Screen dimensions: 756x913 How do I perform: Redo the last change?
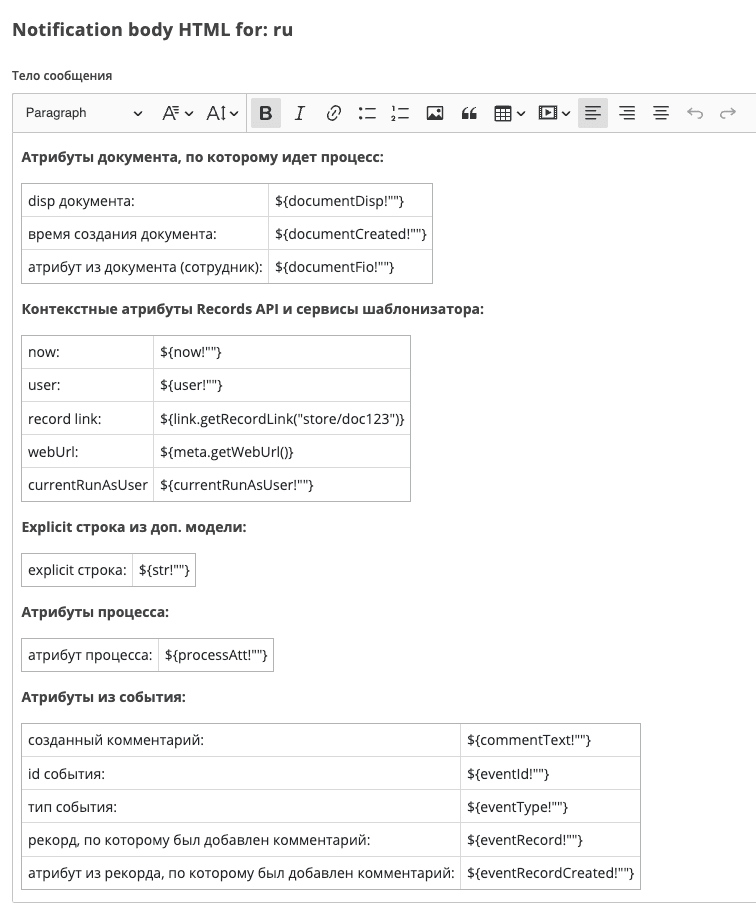click(x=728, y=113)
